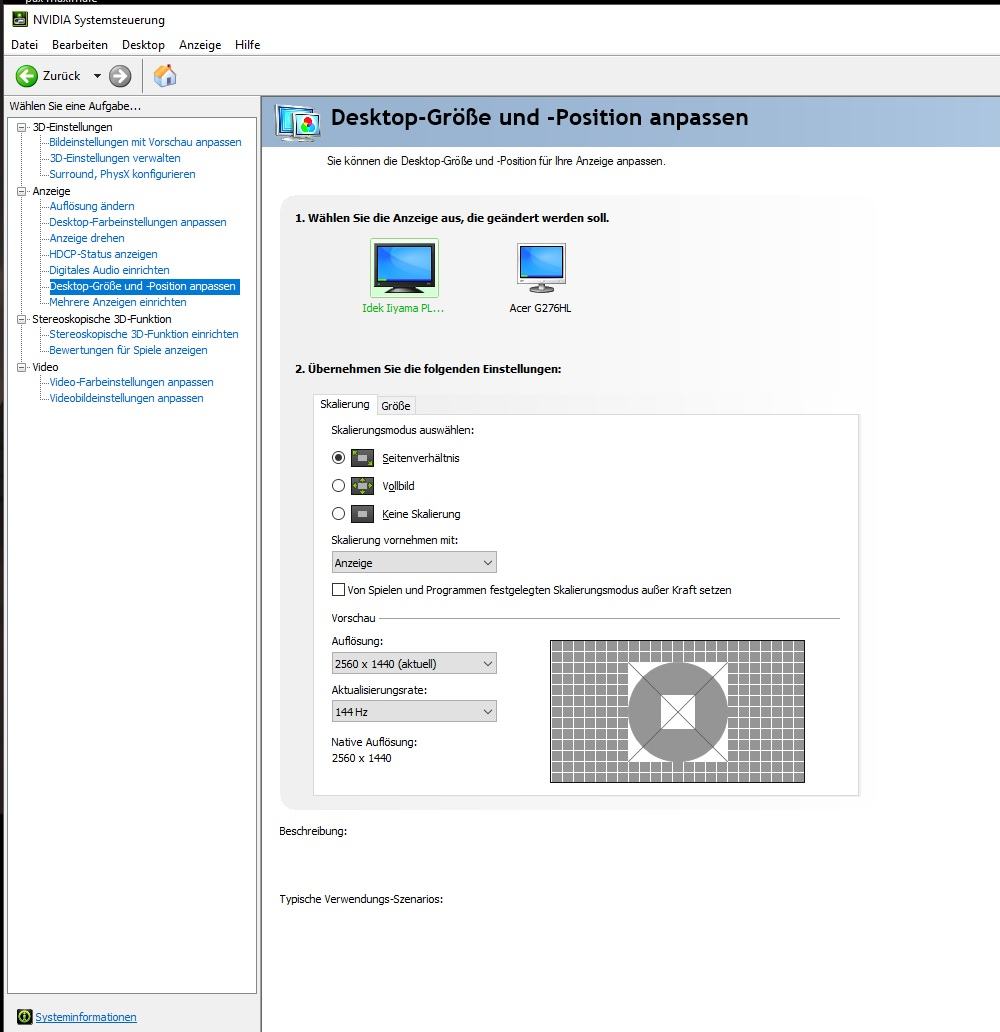Collapse the 3D-Einstellungen tree node
The image size is (1000, 1032).
click(x=22, y=127)
